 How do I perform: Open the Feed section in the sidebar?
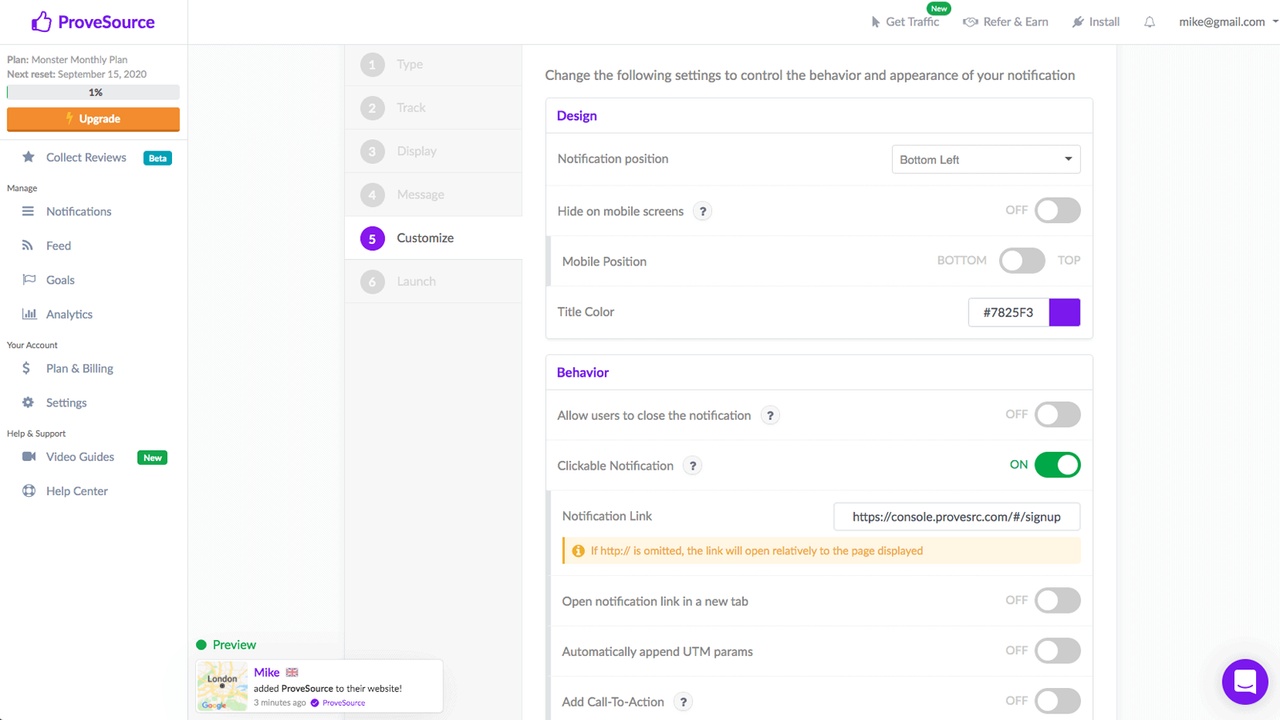[57, 245]
